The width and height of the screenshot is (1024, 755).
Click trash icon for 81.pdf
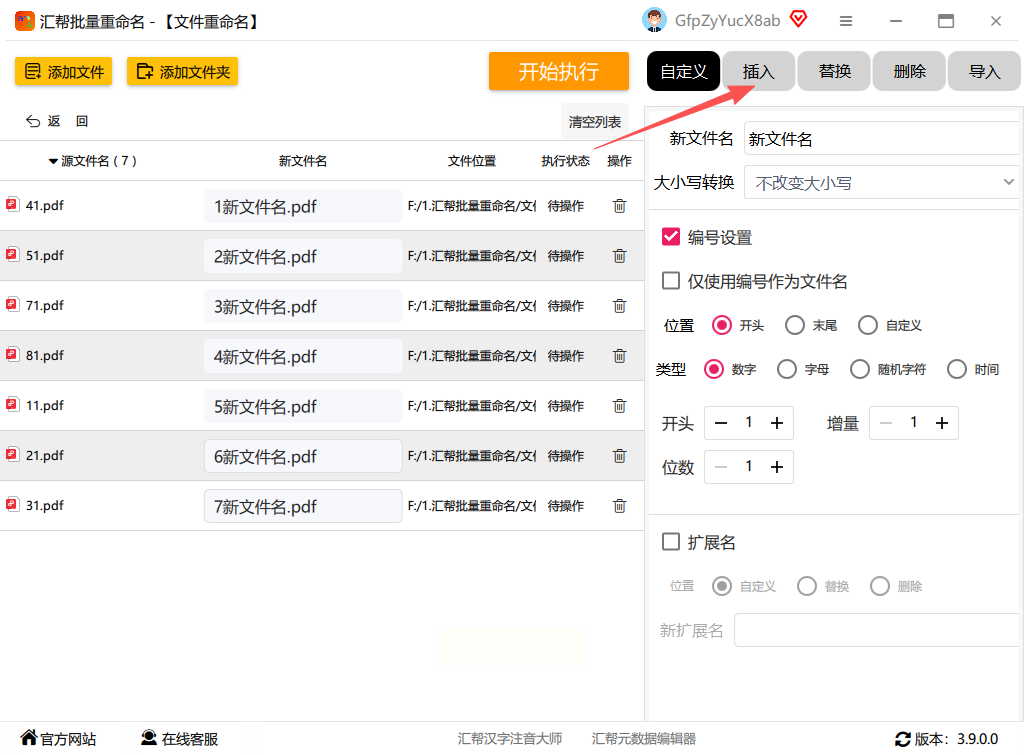click(x=619, y=356)
